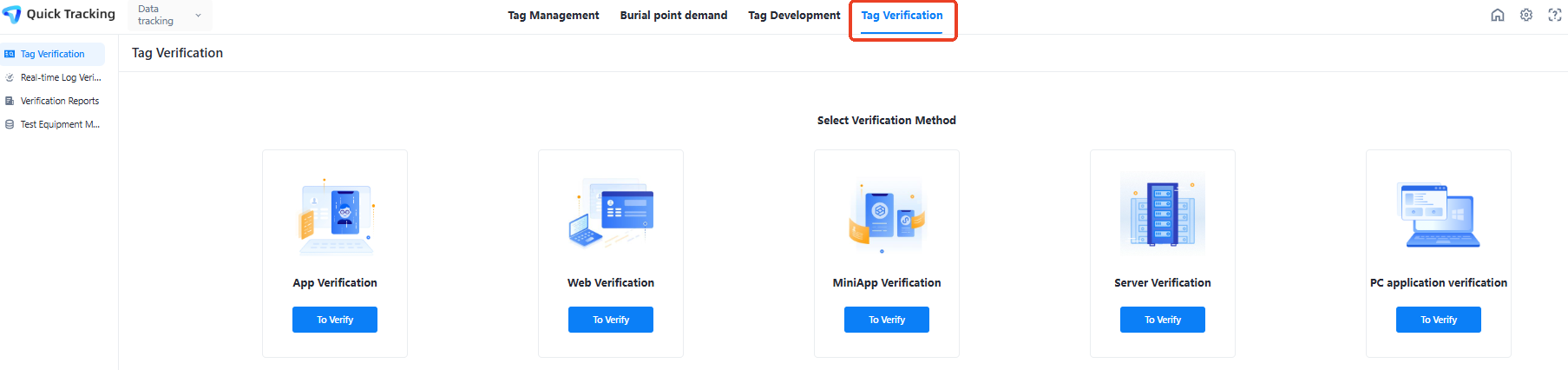Click To Verify for PC application verification

click(1438, 320)
